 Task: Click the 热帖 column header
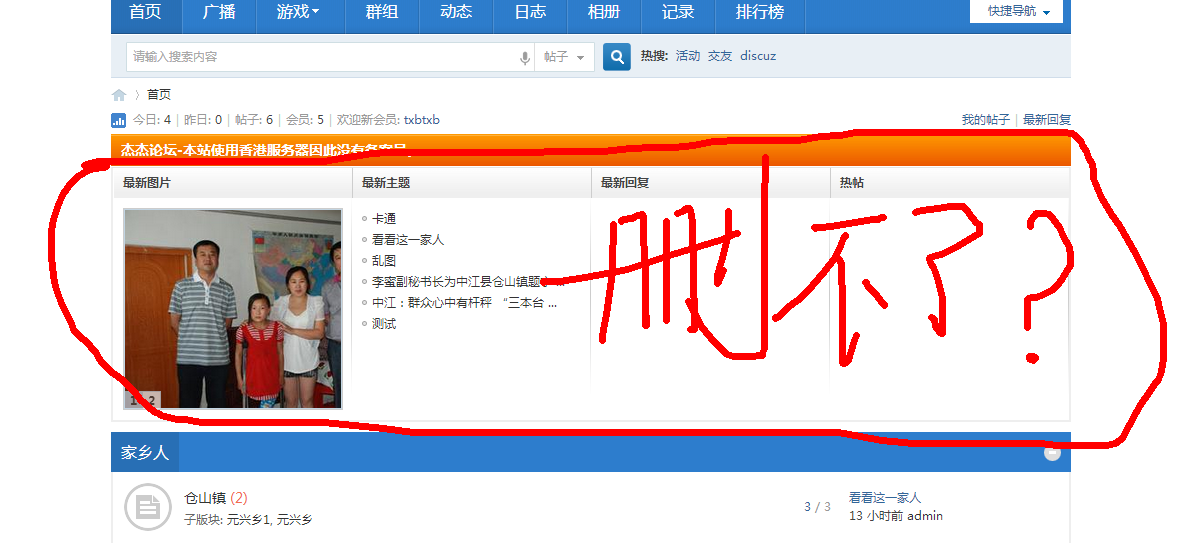coord(852,183)
